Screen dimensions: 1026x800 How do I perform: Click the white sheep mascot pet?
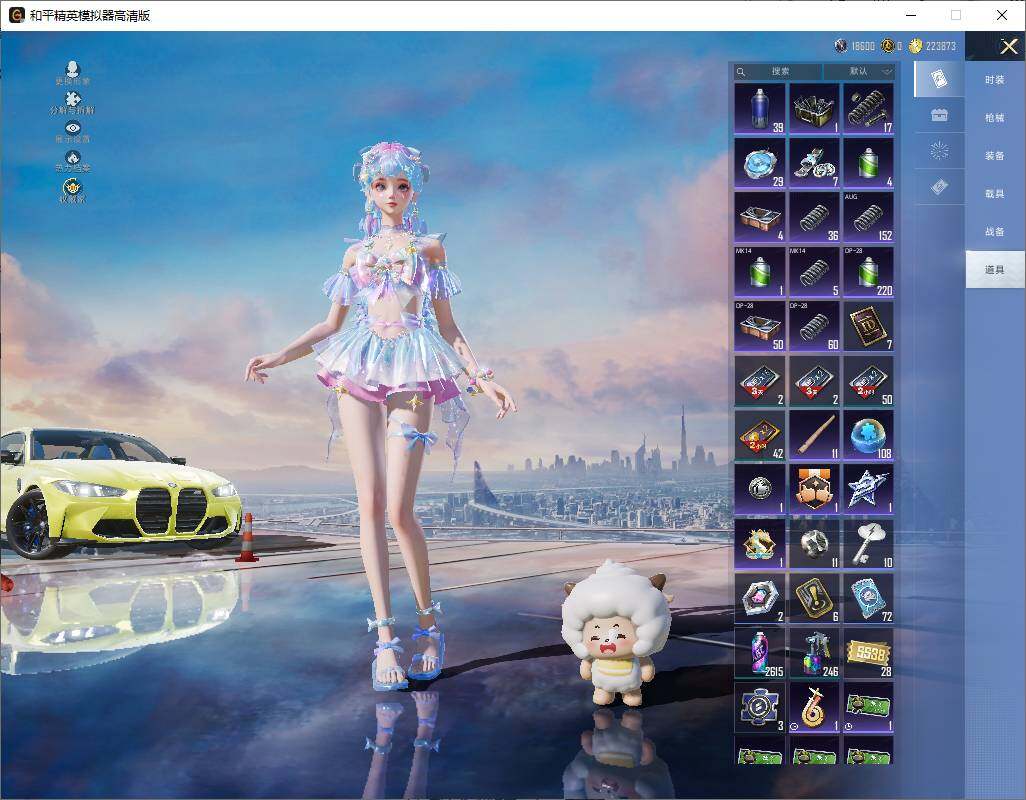615,633
